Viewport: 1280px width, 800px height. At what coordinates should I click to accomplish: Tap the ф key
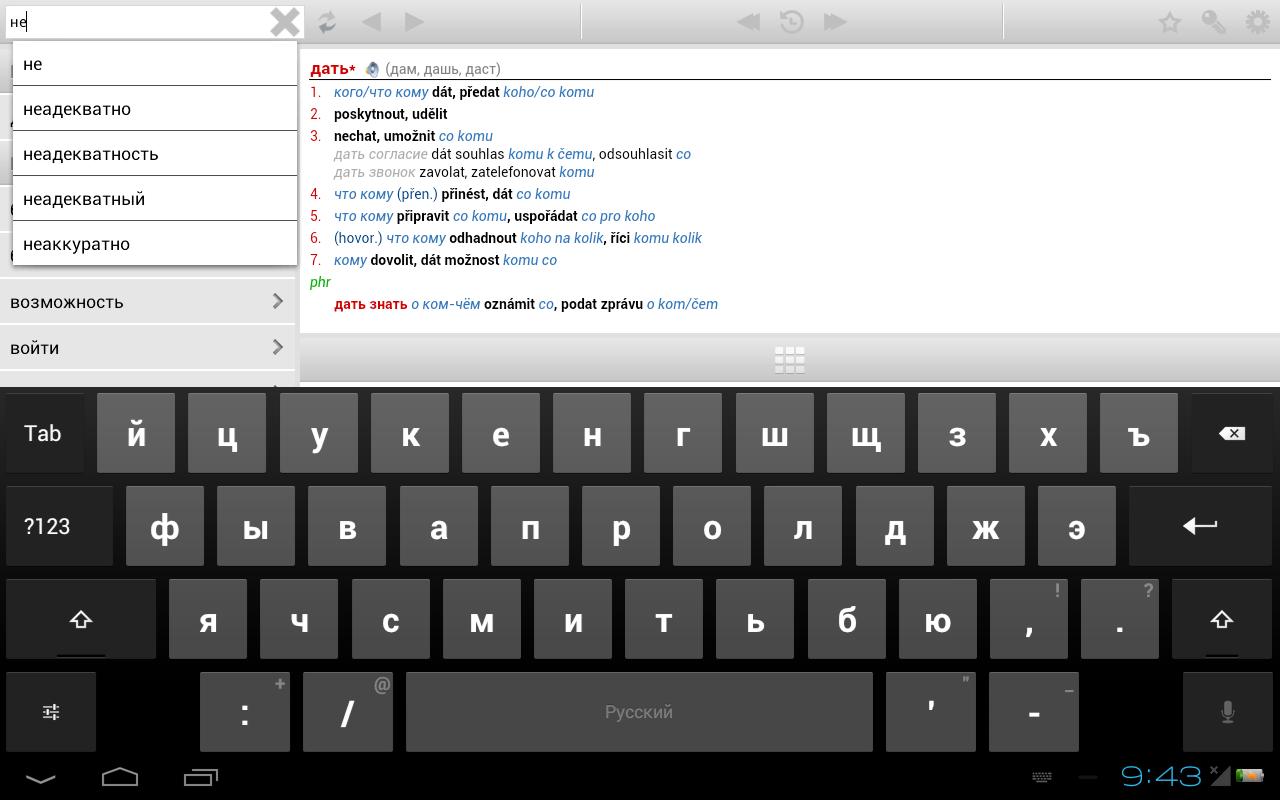tap(165, 526)
